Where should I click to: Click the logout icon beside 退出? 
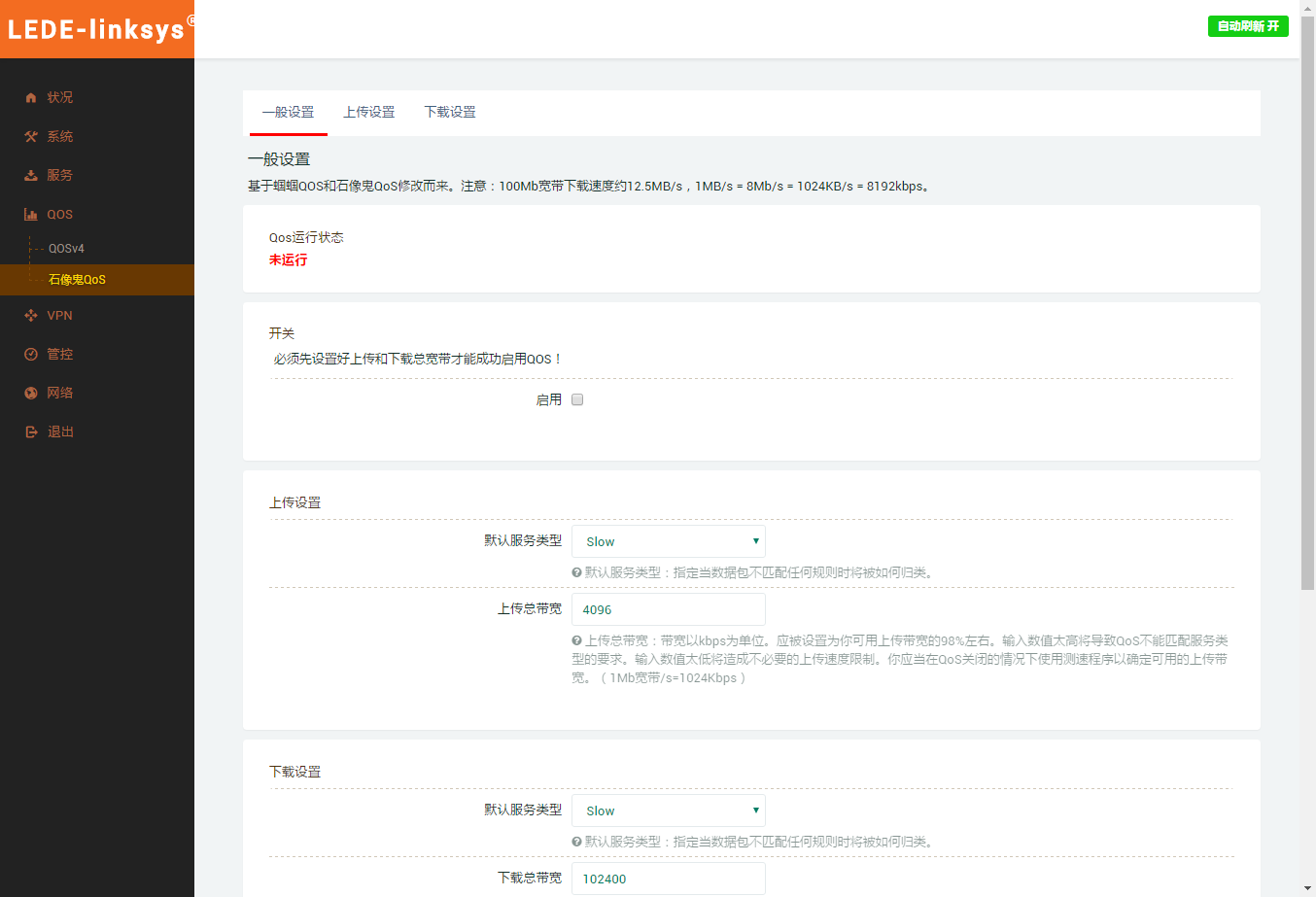click(x=31, y=431)
